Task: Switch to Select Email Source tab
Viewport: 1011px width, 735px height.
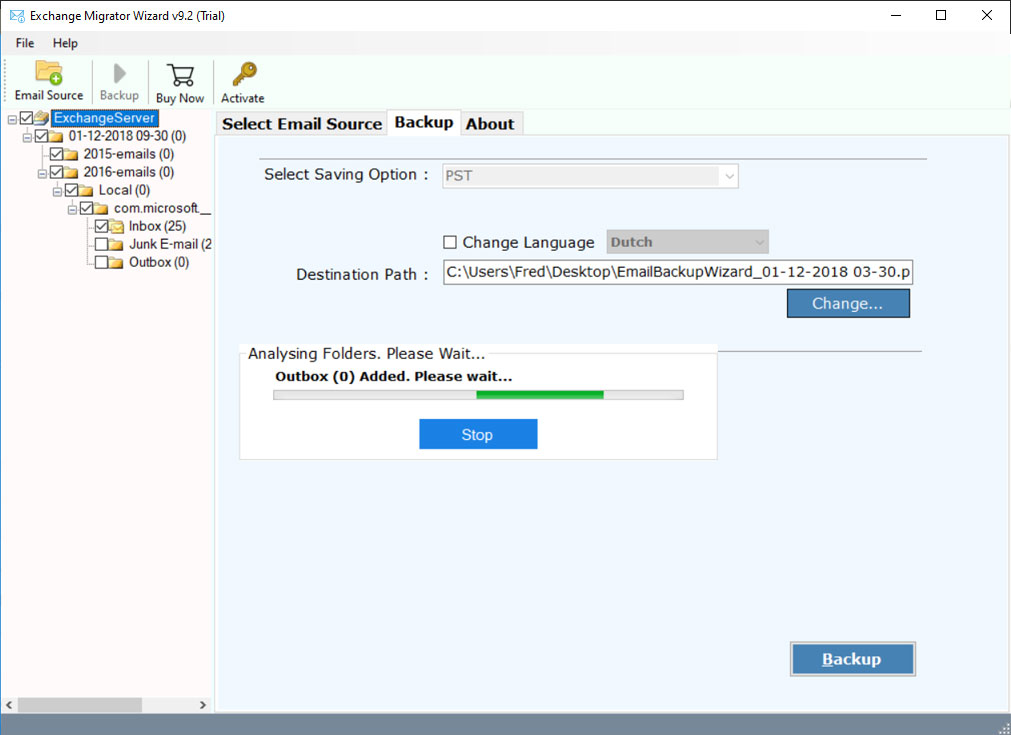Action: click(302, 124)
